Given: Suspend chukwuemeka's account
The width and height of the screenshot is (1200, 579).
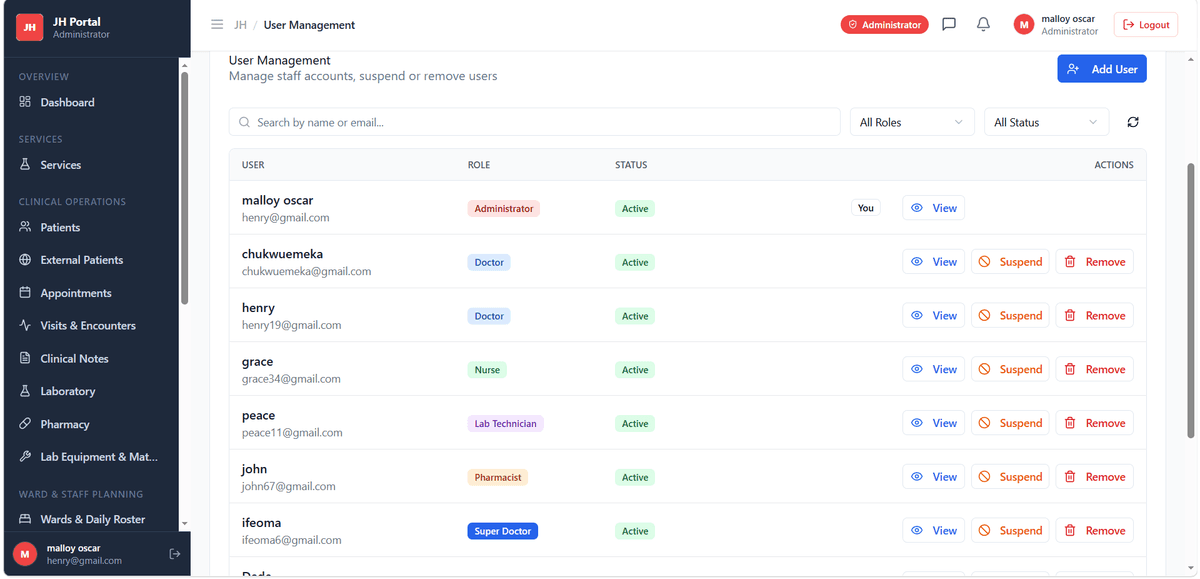Looking at the screenshot, I should point(1010,262).
